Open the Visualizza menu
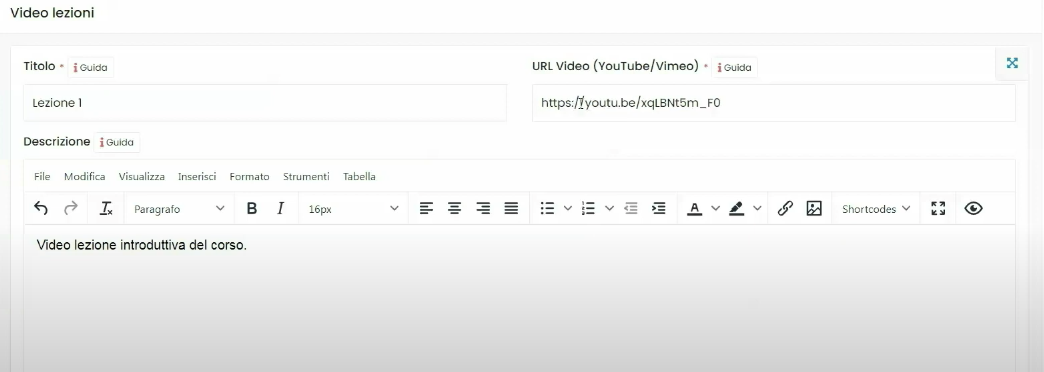Viewport: 1044px width, 372px height. click(x=142, y=177)
